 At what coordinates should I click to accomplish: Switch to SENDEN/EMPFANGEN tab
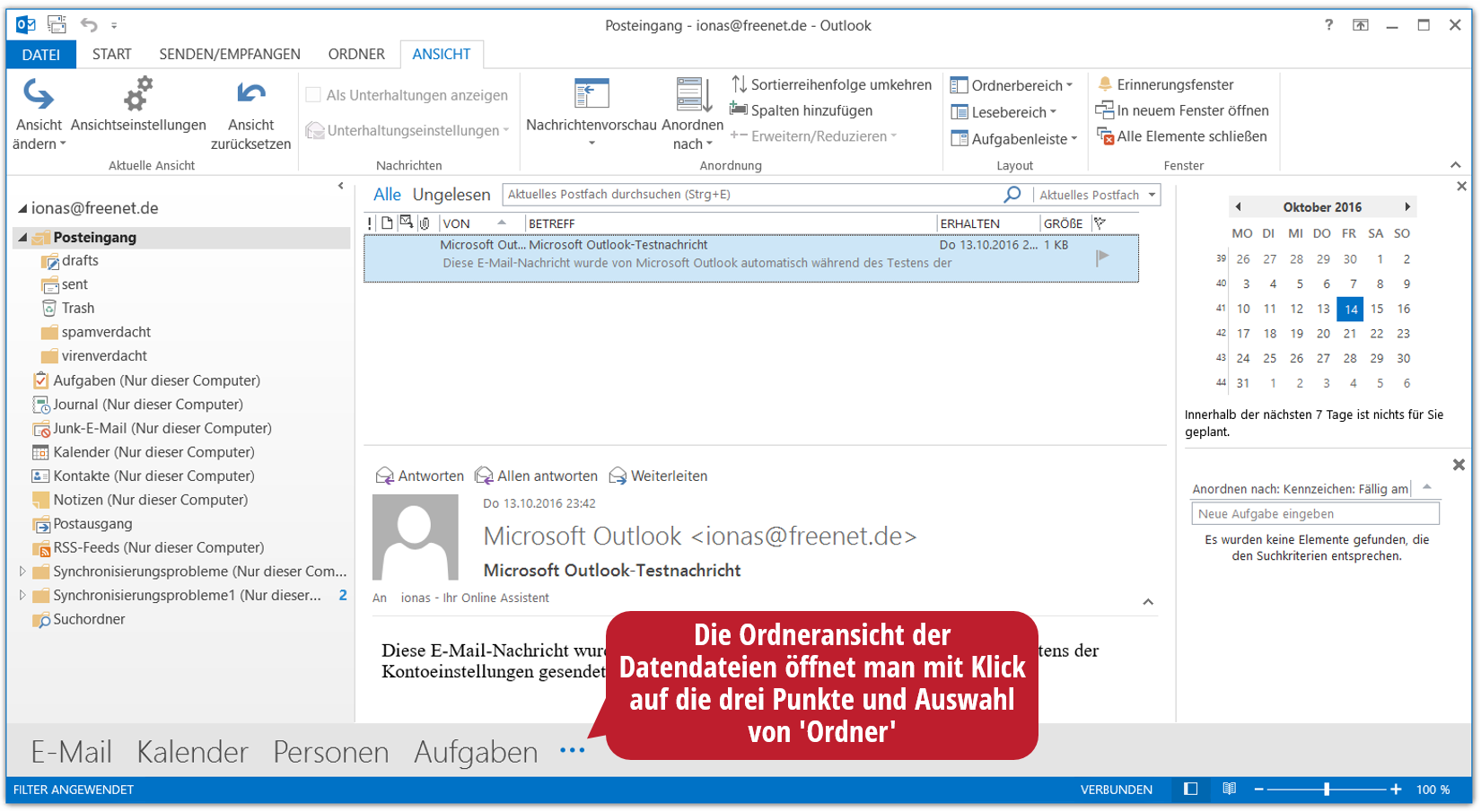[x=230, y=54]
